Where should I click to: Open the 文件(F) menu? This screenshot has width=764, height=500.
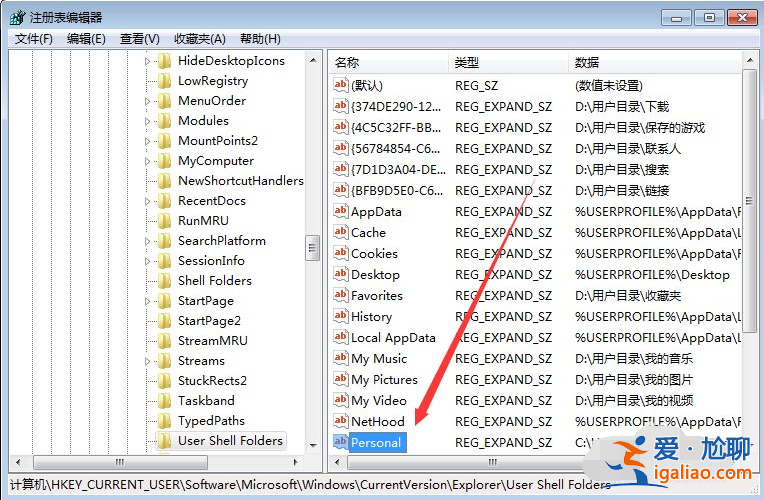34,38
